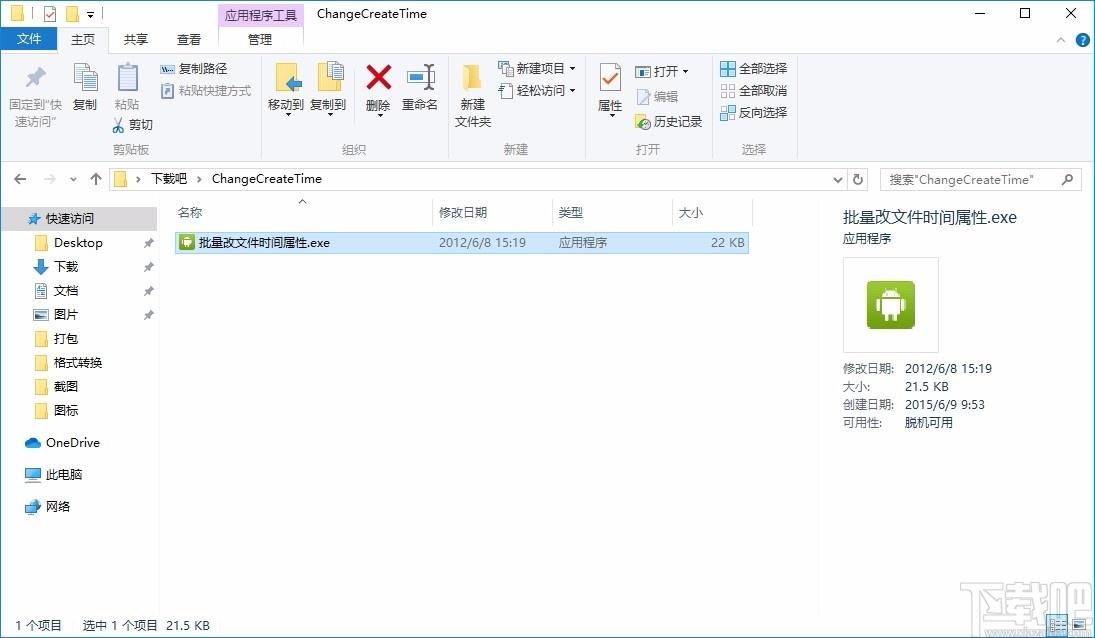
Task: Unpin Desktop using its pin icon
Action: (148, 243)
